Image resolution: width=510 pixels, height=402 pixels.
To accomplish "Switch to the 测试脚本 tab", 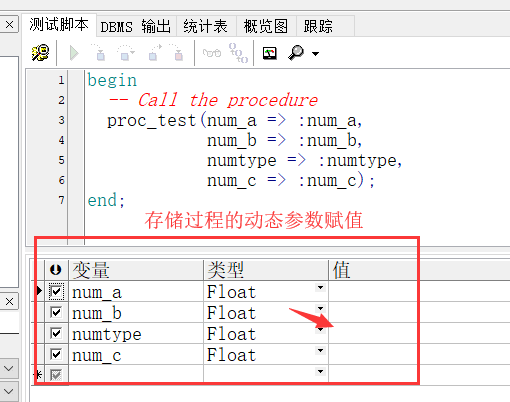I will (x=59, y=25).
